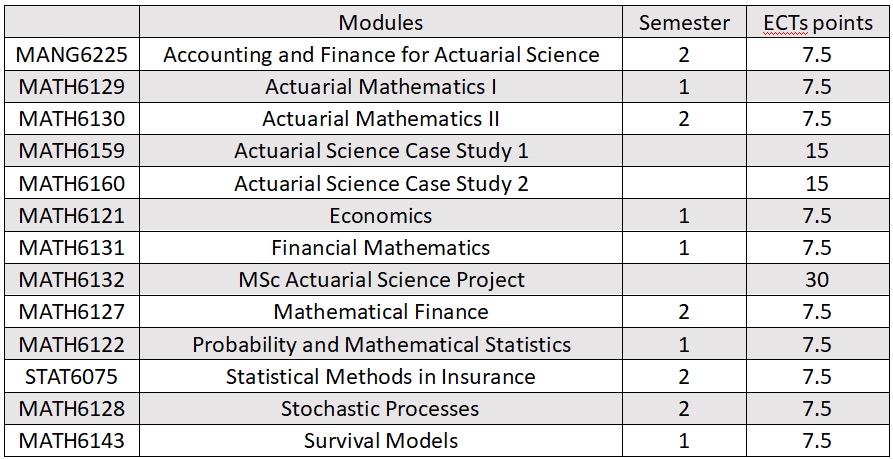893x459 pixels.
Task: Click the MATH6160 code cell
Action: 72,183
